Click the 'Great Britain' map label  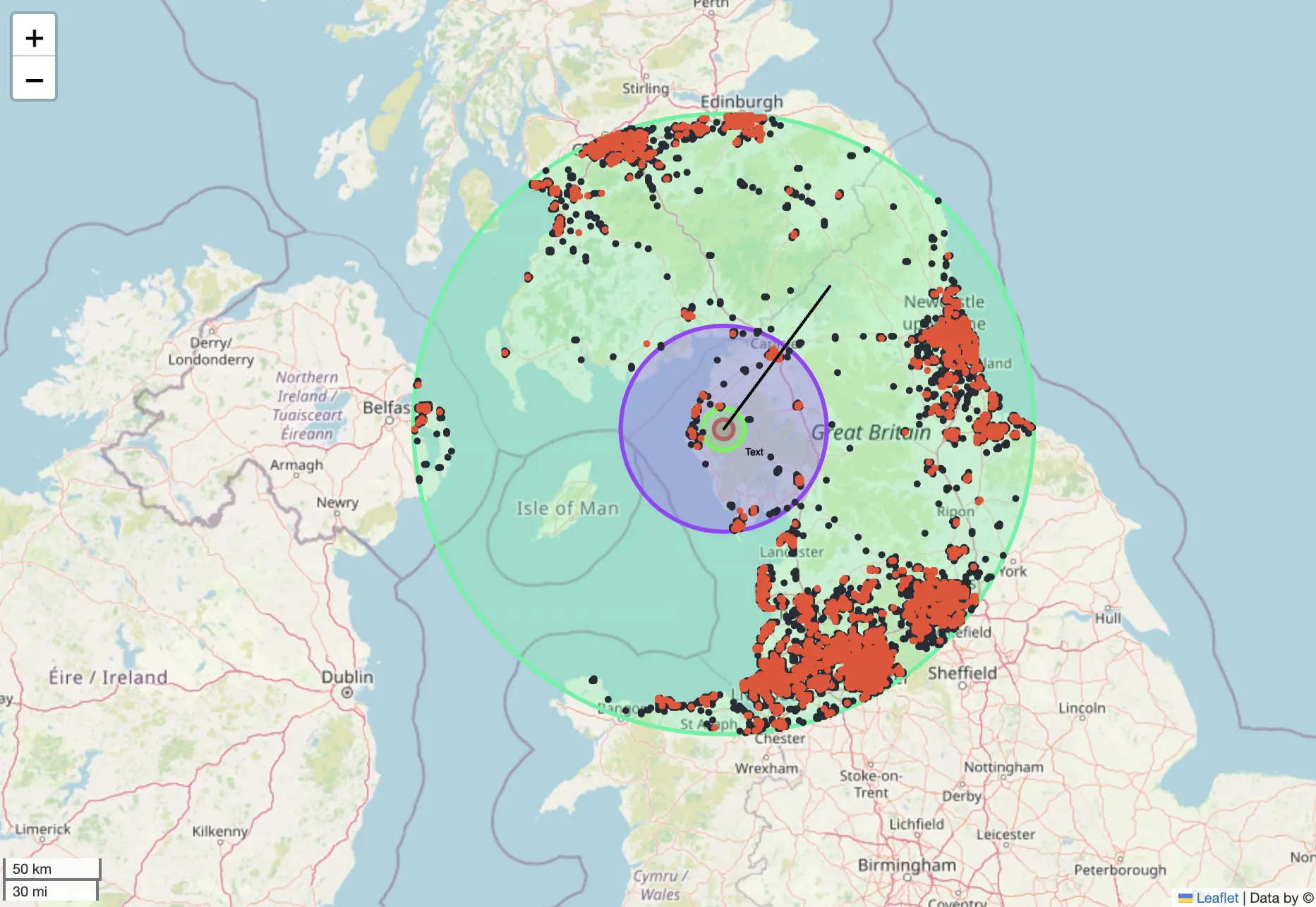coord(871,432)
